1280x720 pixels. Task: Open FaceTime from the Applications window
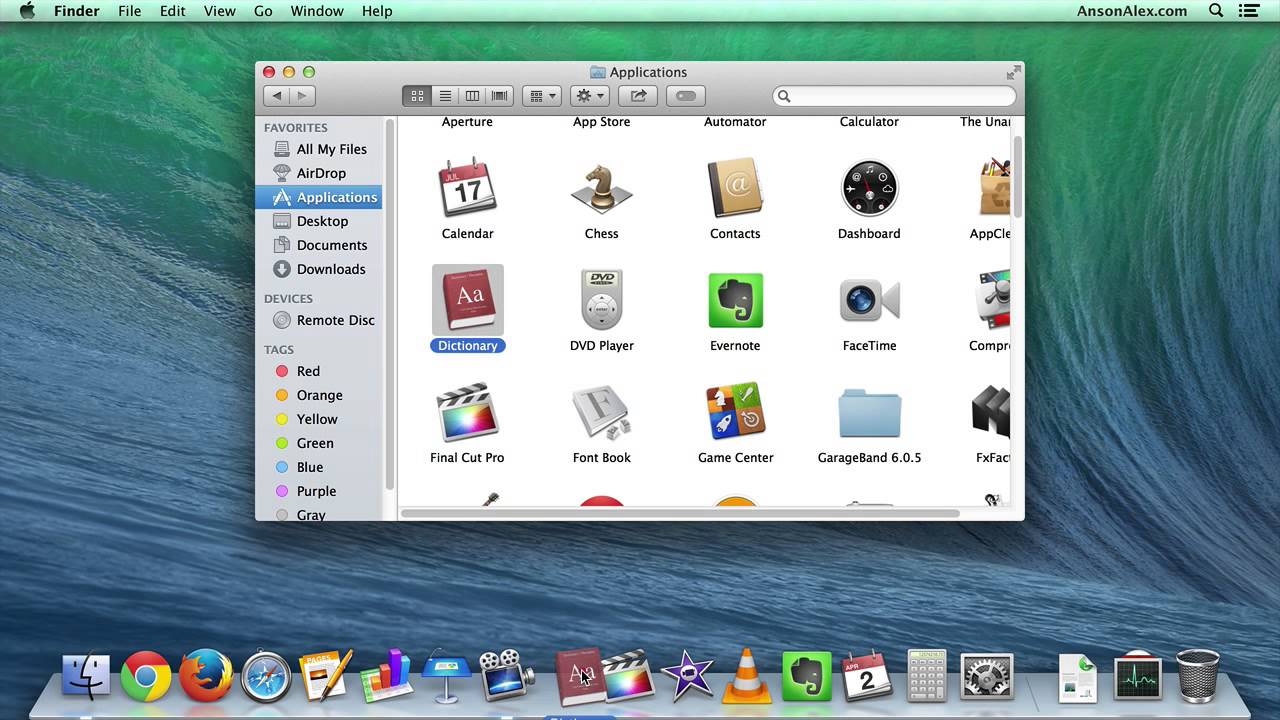click(x=869, y=300)
